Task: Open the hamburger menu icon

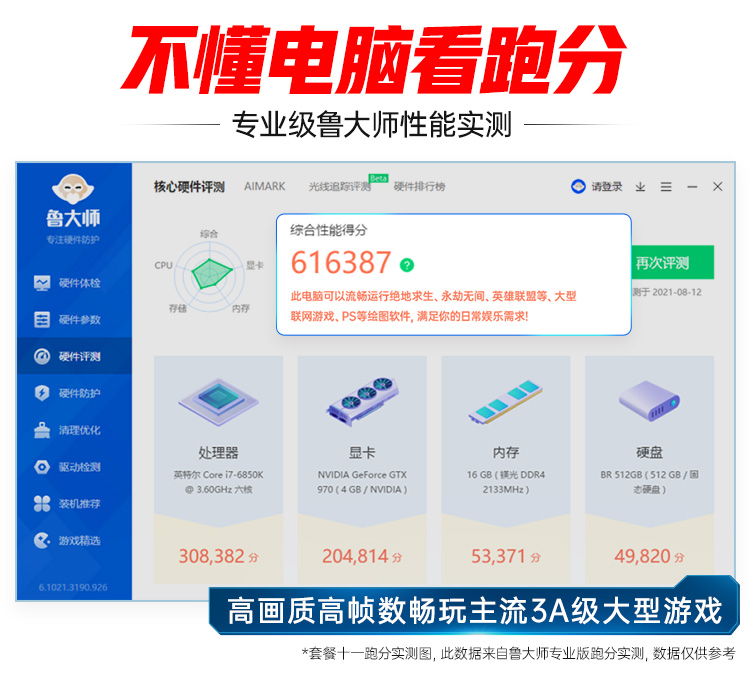Action: click(666, 187)
